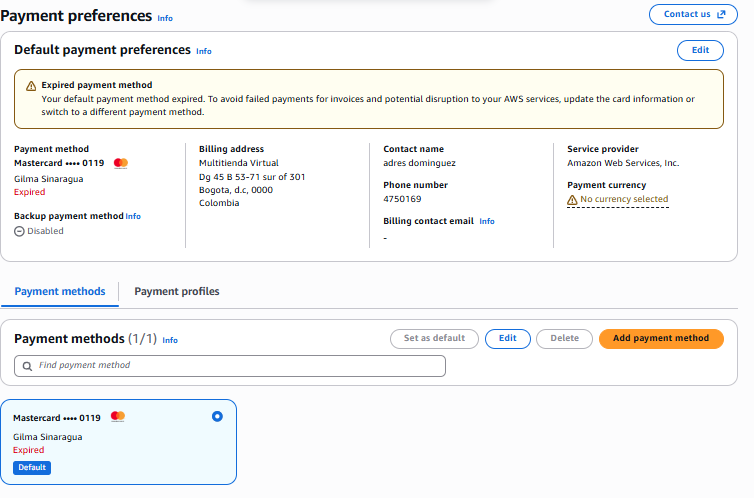Click phone number 4750169
The image size is (754, 498).
(402, 199)
